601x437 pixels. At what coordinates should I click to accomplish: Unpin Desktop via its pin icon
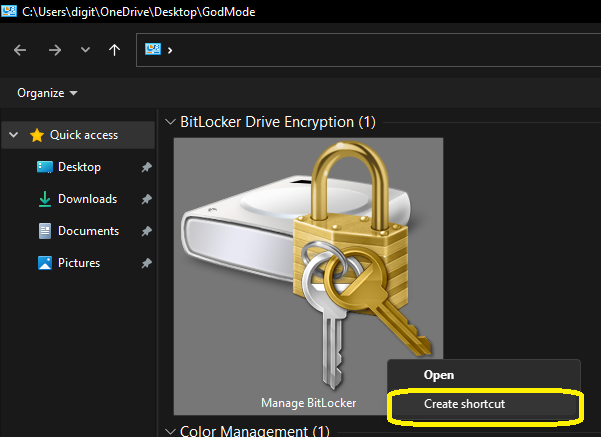coord(146,167)
